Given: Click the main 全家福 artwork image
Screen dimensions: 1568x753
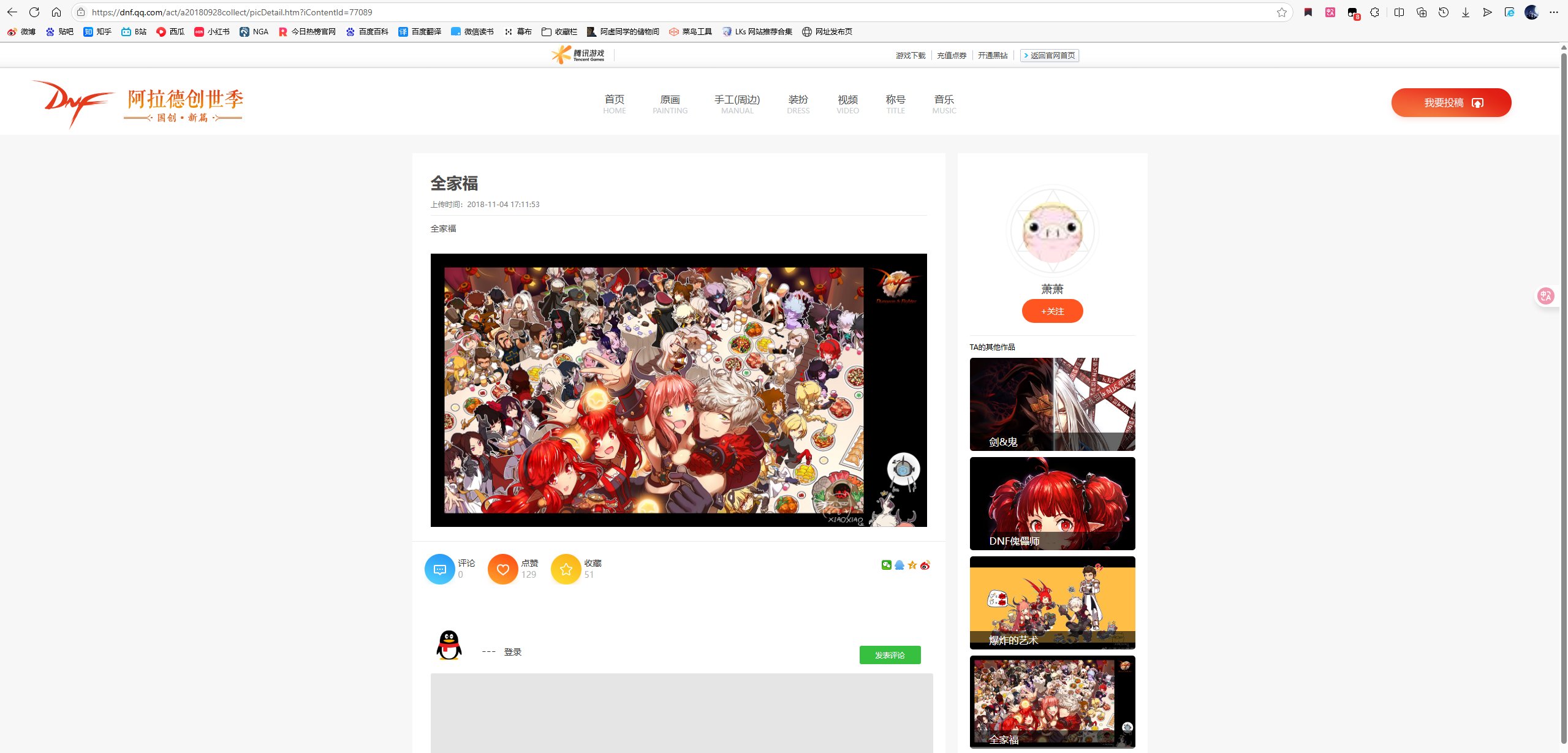Looking at the screenshot, I should pos(679,390).
